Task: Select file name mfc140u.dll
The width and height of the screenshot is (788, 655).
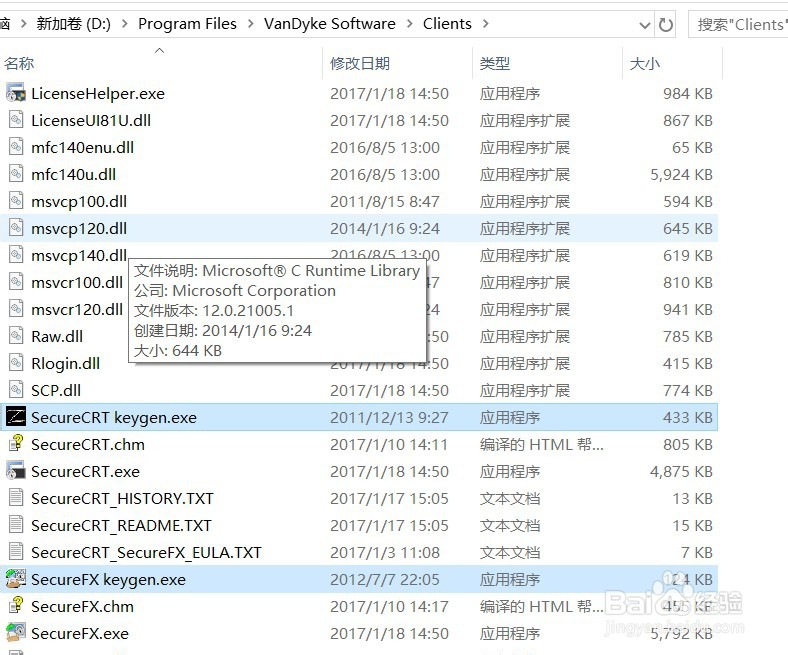Action: pyautogui.click(x=73, y=174)
